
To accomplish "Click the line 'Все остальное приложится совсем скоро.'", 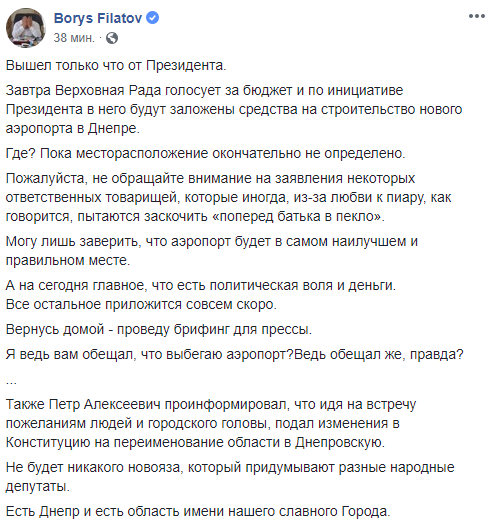I will pos(141,304).
